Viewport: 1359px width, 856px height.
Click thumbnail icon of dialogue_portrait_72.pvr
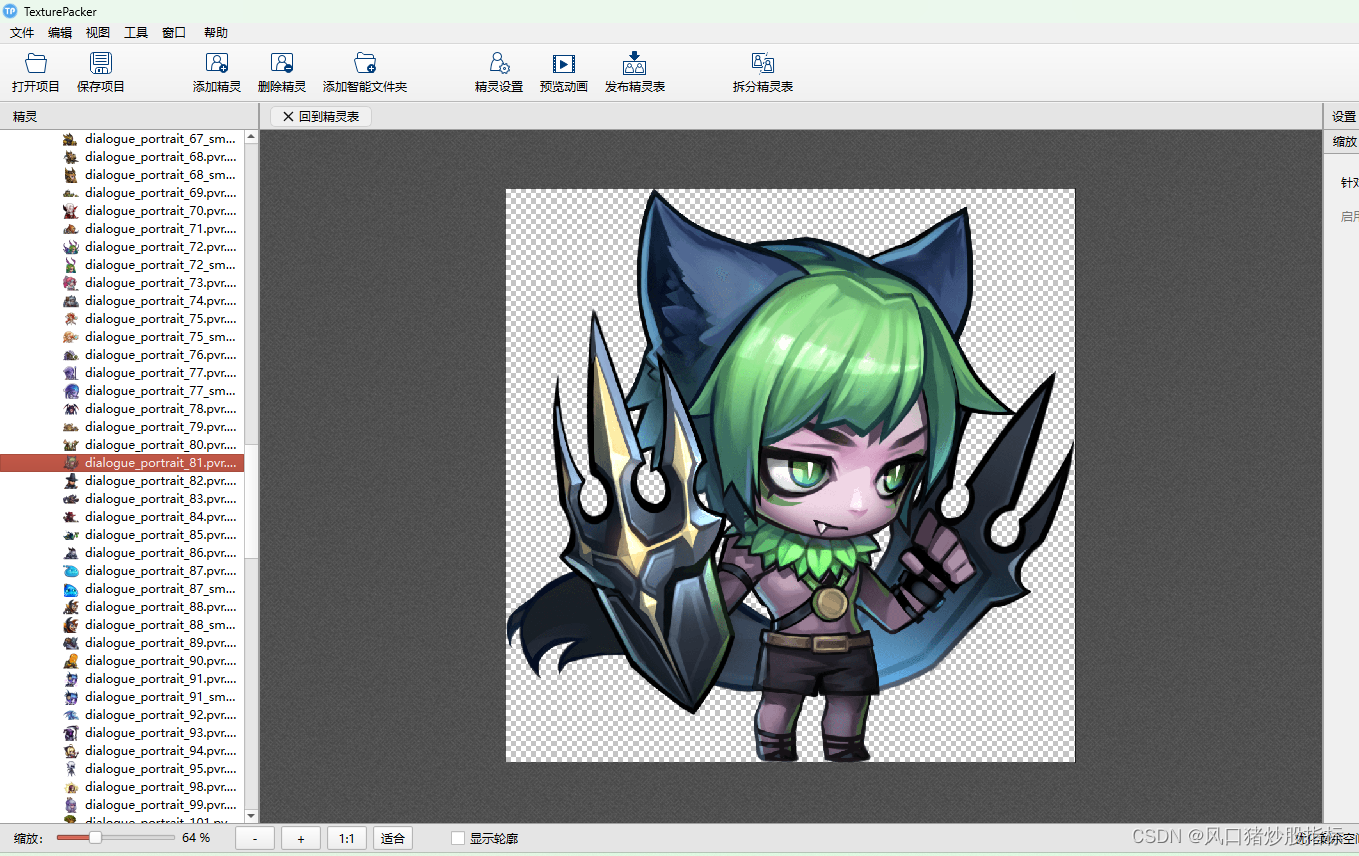[70, 247]
